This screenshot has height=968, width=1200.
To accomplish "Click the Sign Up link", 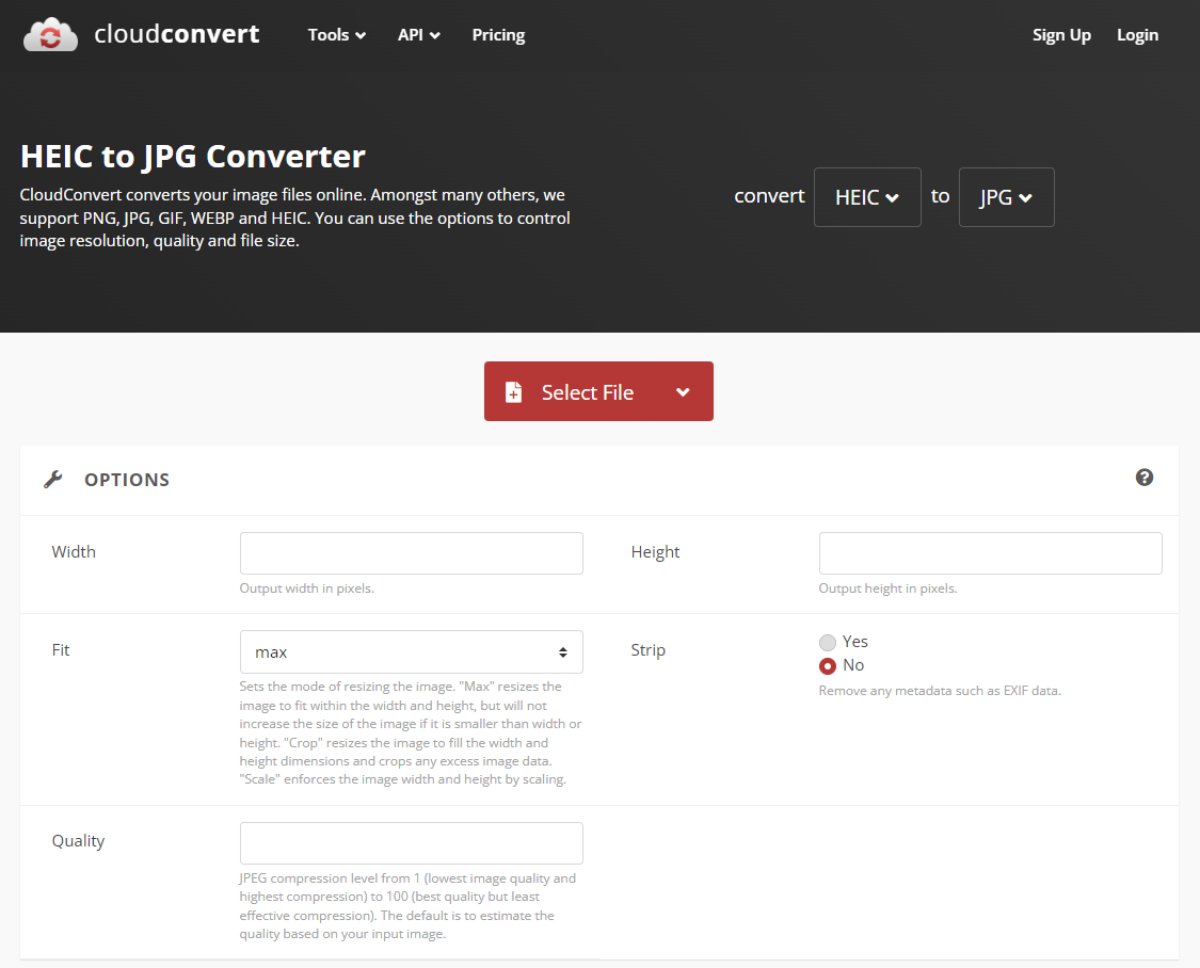I will 1062,35.
